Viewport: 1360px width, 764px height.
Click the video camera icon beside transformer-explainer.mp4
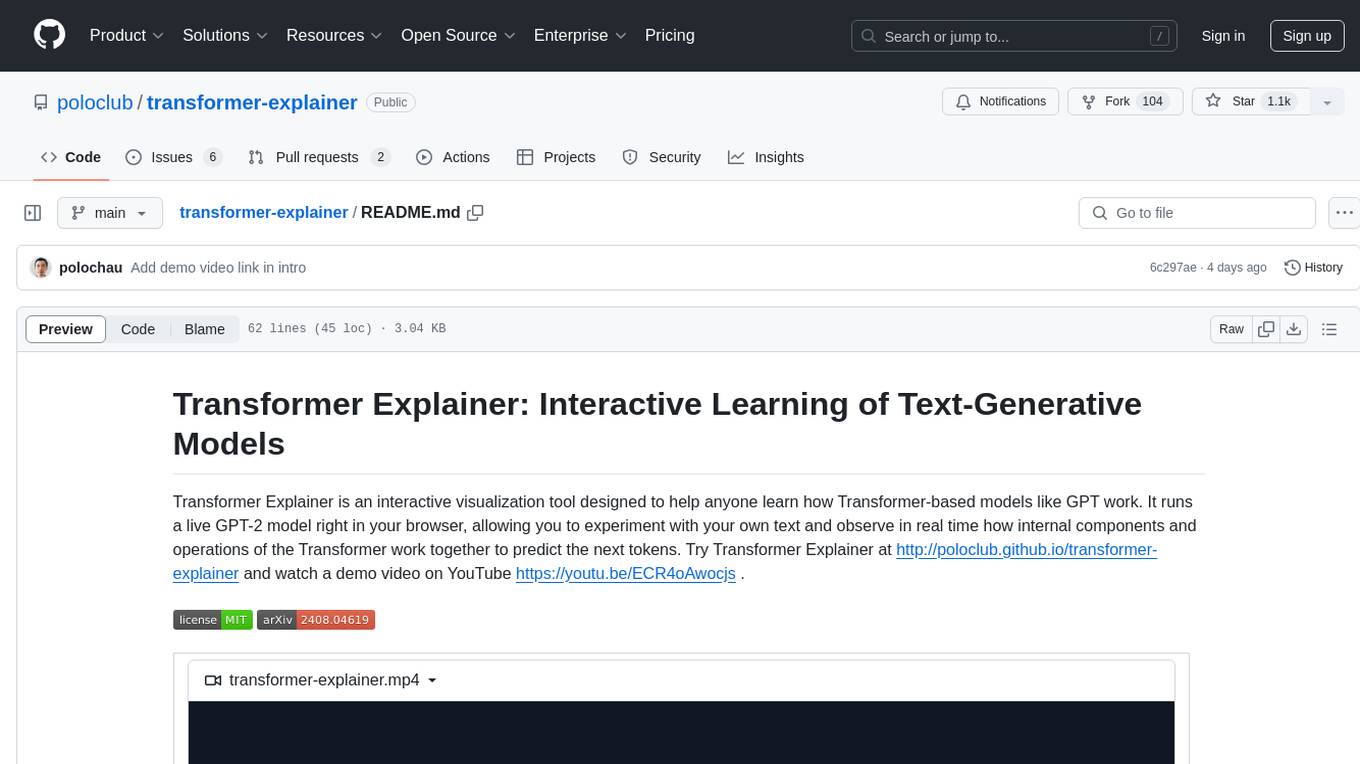[x=212, y=680]
